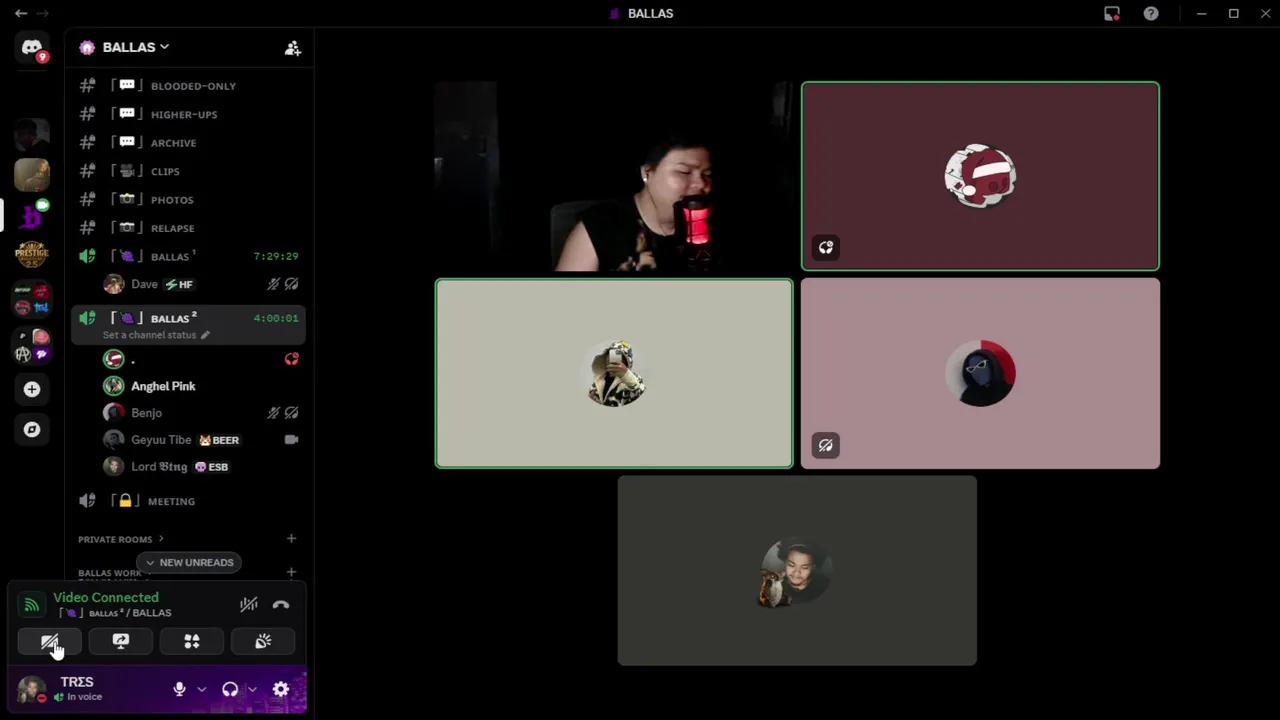Open the RELAPSE channel

click(189, 228)
